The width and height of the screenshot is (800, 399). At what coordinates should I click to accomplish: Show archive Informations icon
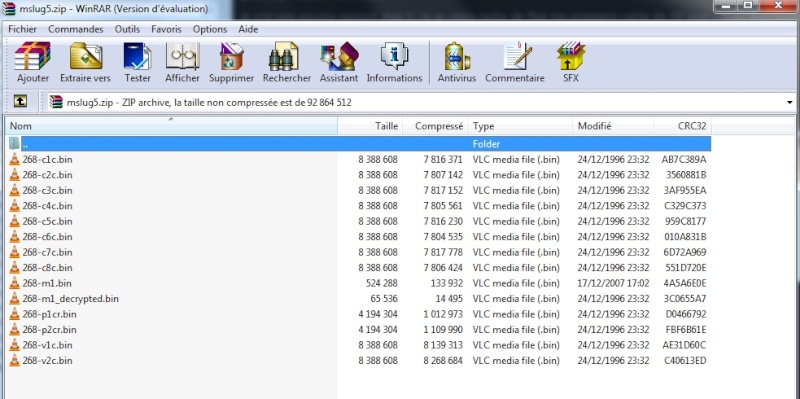coord(394,56)
